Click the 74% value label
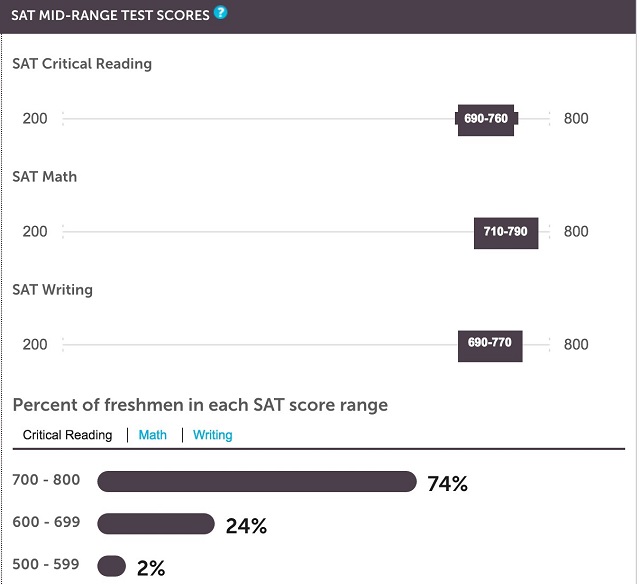Image resolution: width=640 pixels, height=584 pixels. click(447, 484)
